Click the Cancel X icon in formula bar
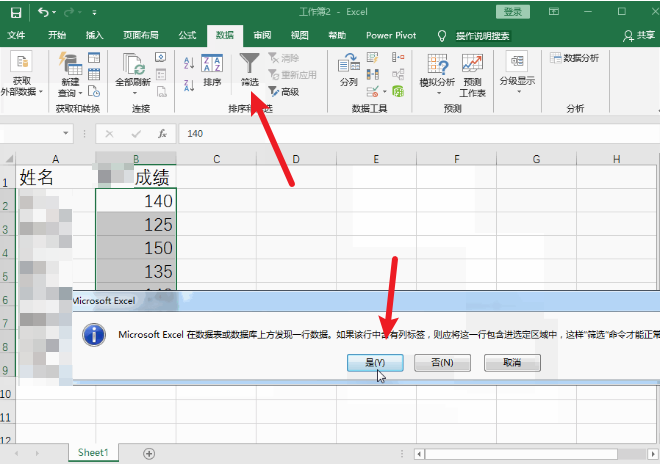This screenshot has width=661, height=465. [110, 134]
